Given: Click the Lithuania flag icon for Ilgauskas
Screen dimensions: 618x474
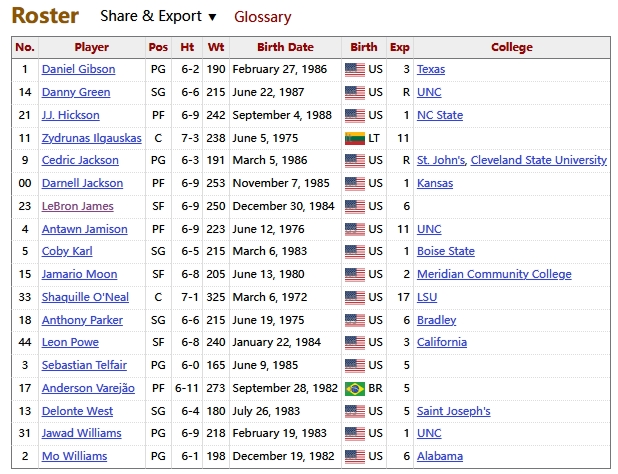Looking at the screenshot, I should click(354, 138).
